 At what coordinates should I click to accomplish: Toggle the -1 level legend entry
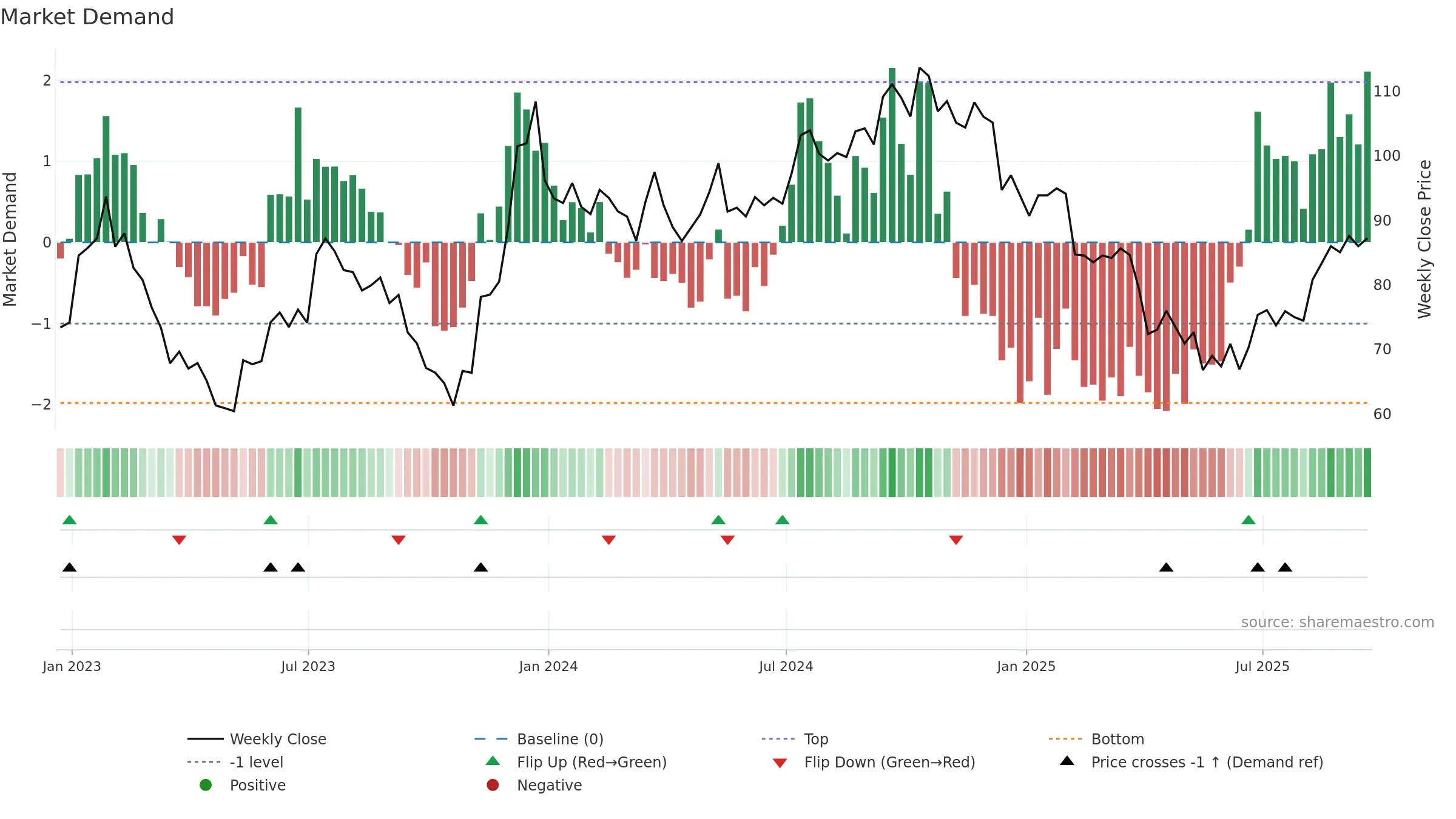click(235, 762)
